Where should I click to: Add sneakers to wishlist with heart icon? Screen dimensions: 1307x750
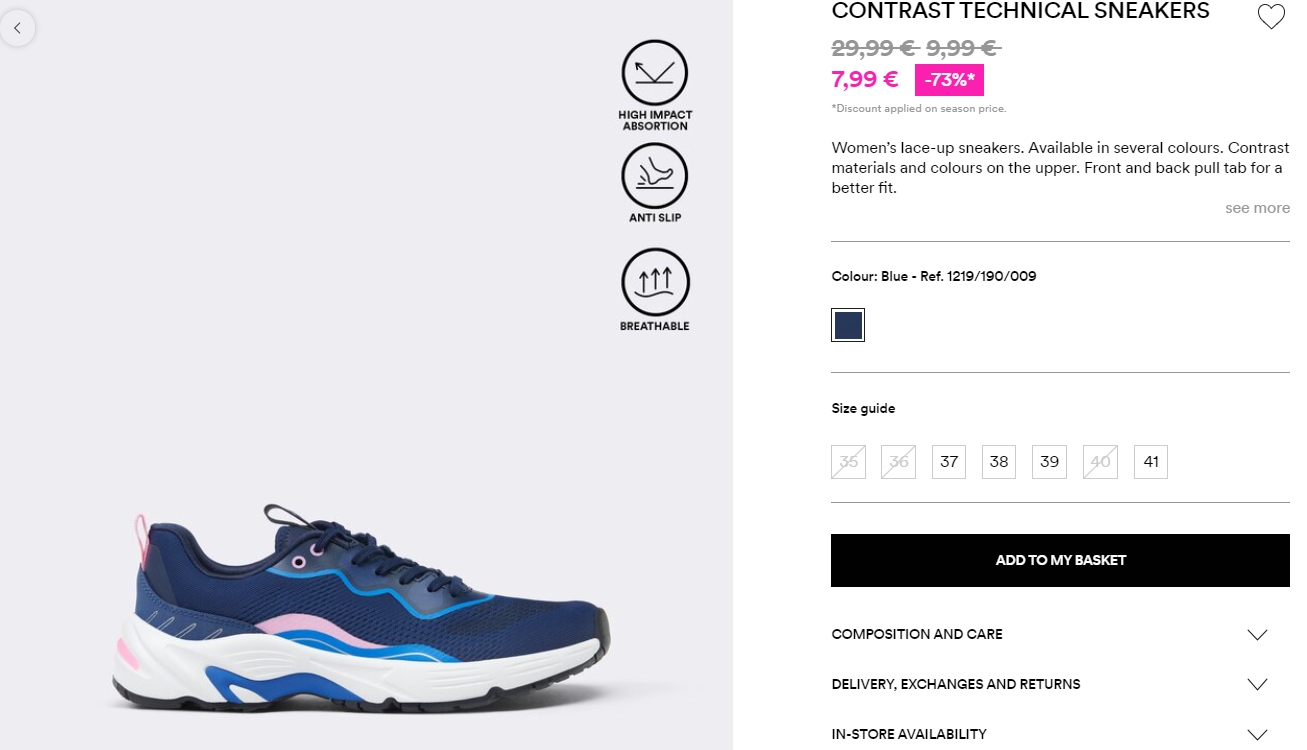click(x=1270, y=16)
